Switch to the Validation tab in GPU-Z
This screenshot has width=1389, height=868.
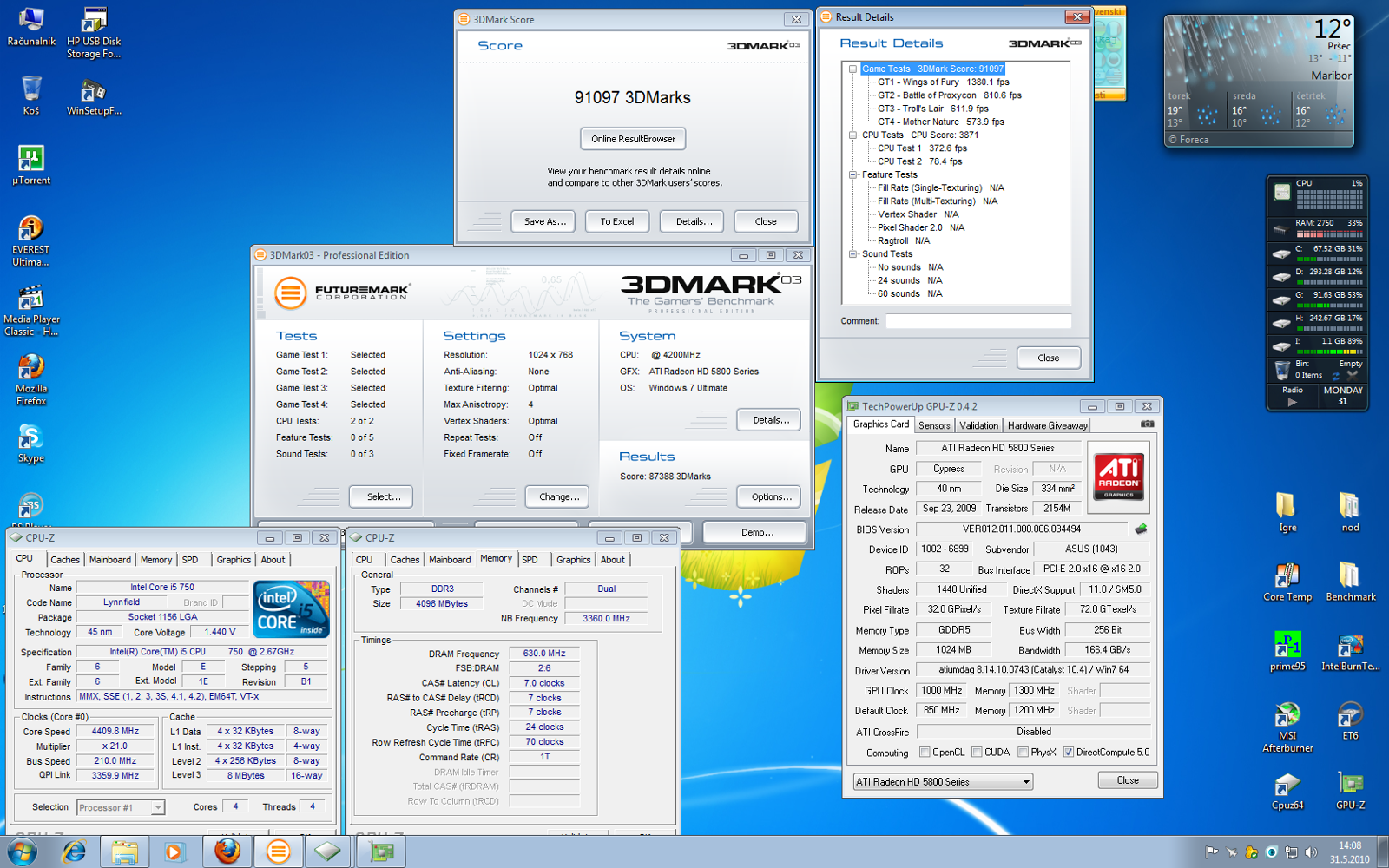pos(978,425)
